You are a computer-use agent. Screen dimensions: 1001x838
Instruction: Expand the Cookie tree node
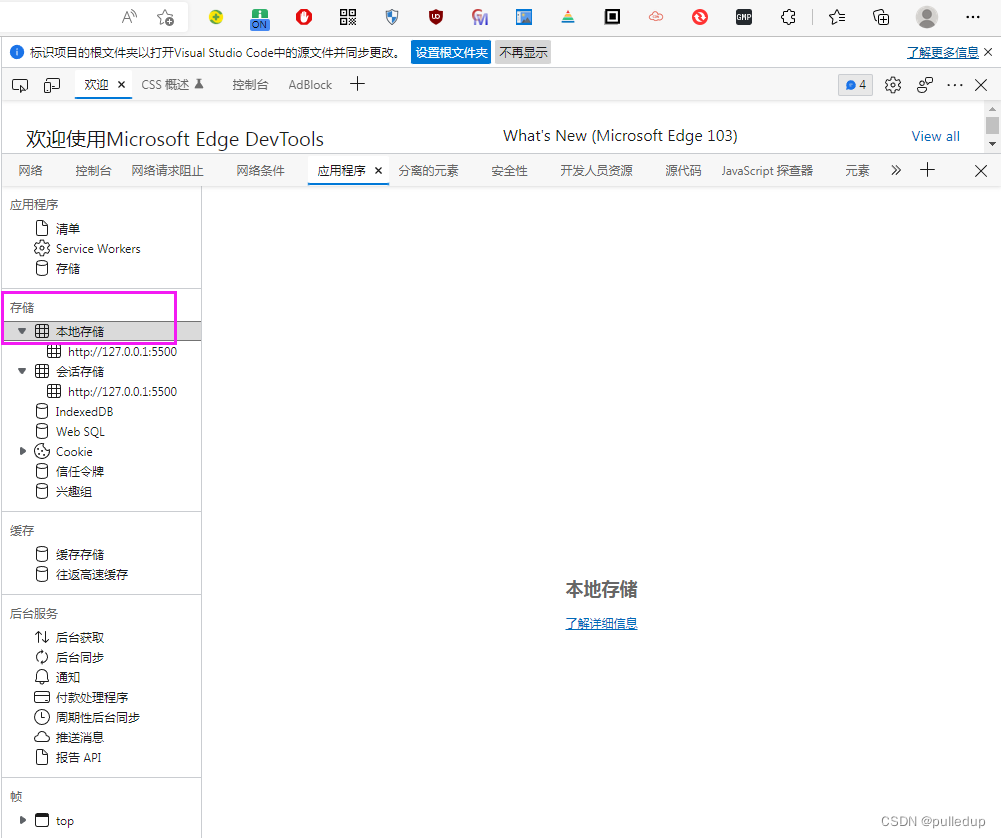click(x=23, y=451)
